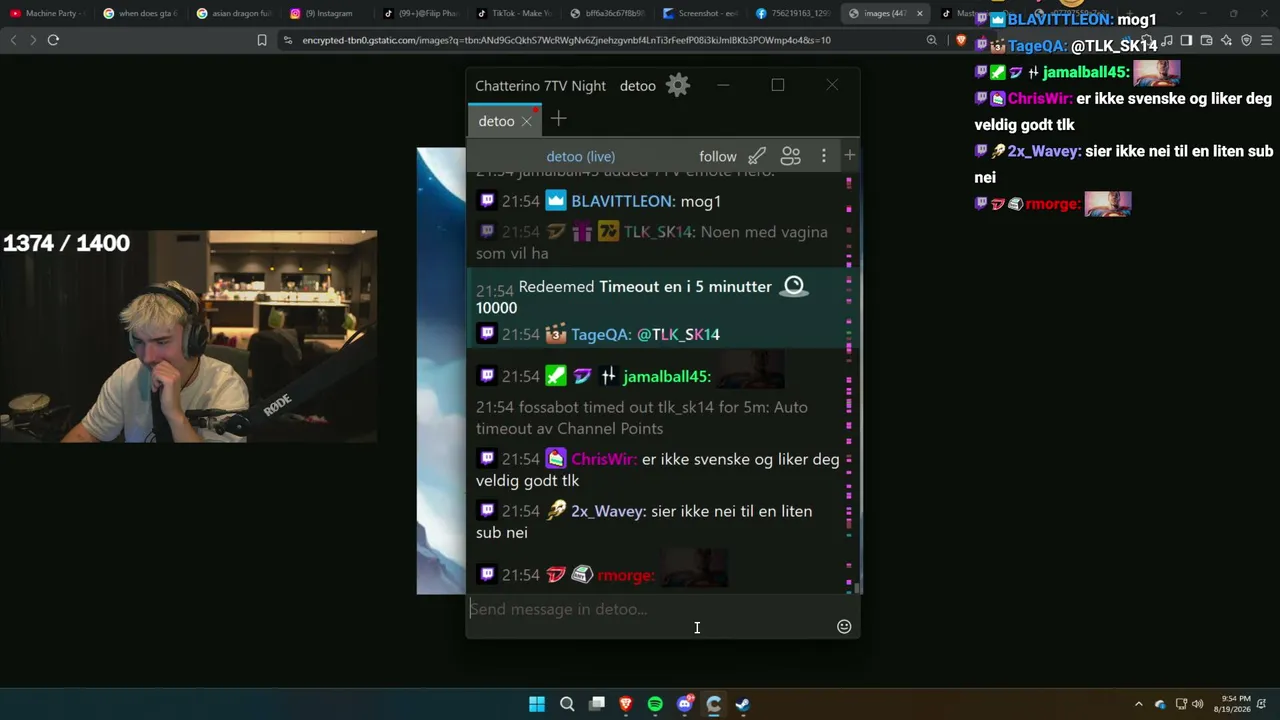Image resolution: width=1280 pixels, height=720 pixels.
Task: Open Steam from the taskbar
Action: (x=742, y=704)
